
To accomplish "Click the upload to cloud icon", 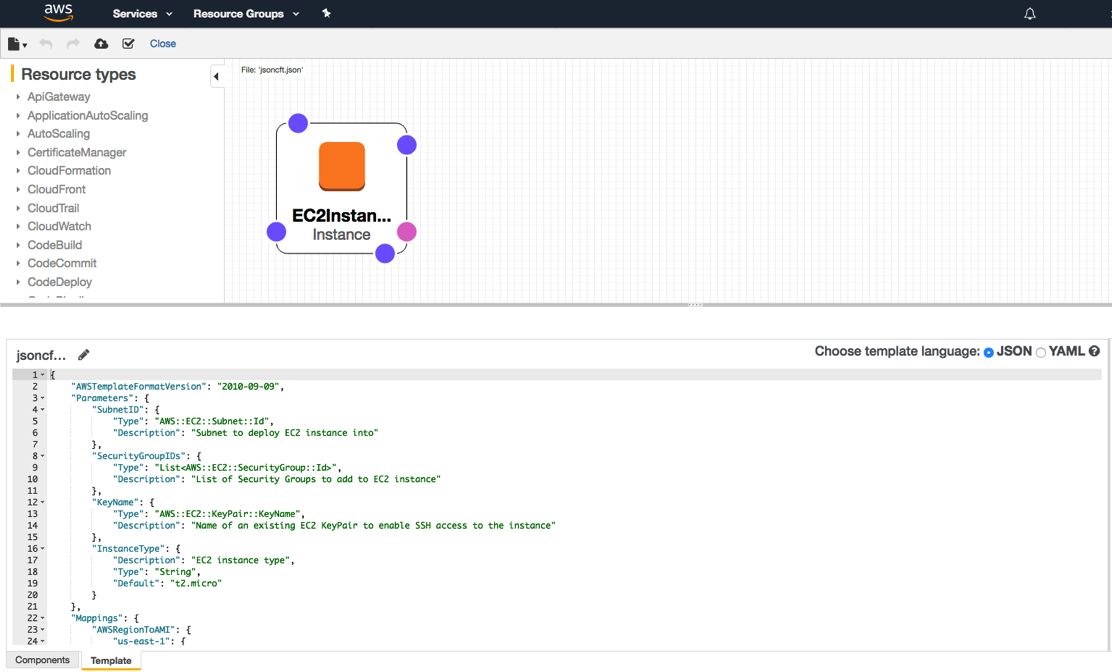I will click(x=101, y=44).
